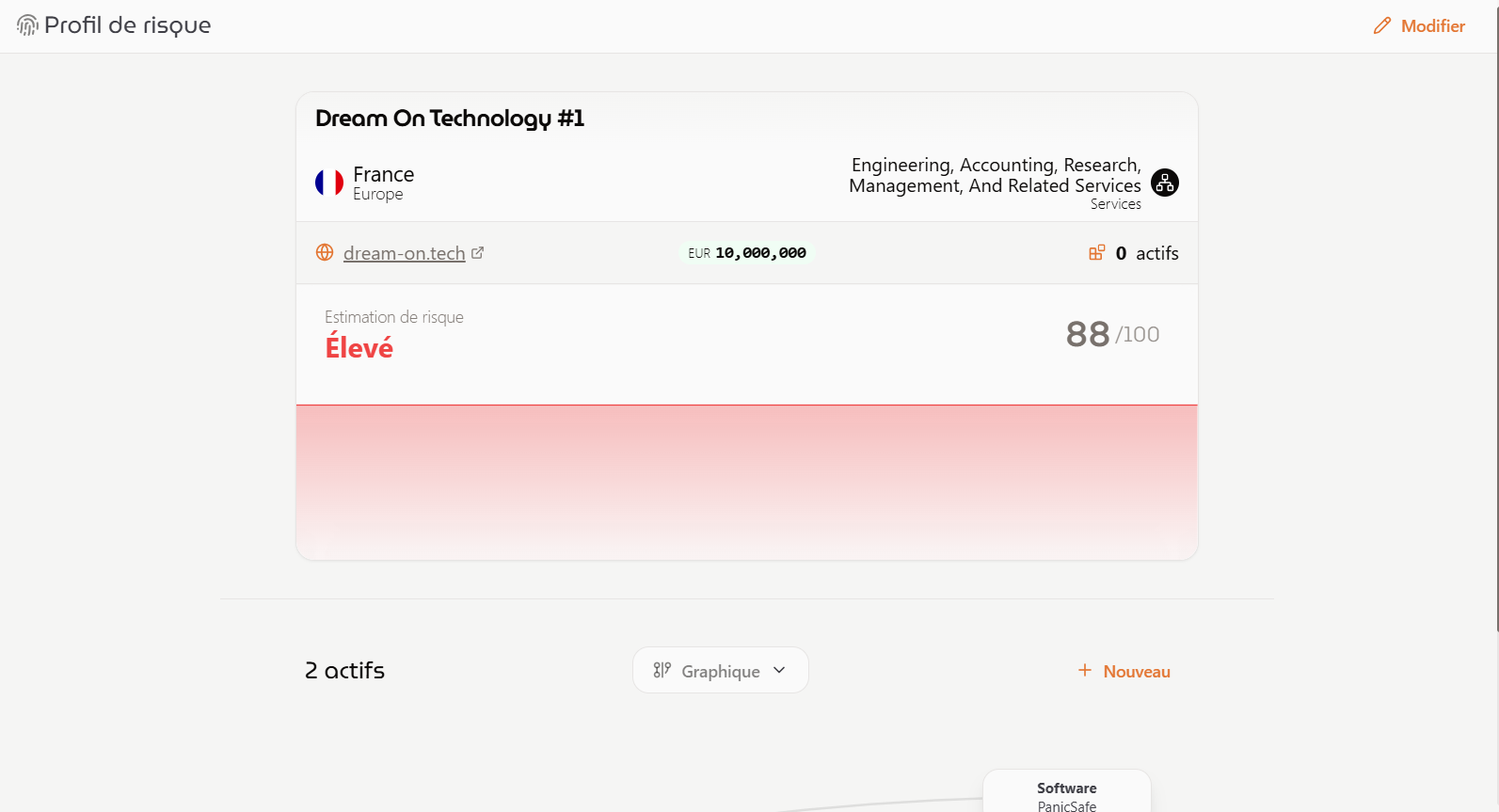Click the pencil icon next to Modifier
Viewport: 1499px width, 812px height.
point(1381,26)
